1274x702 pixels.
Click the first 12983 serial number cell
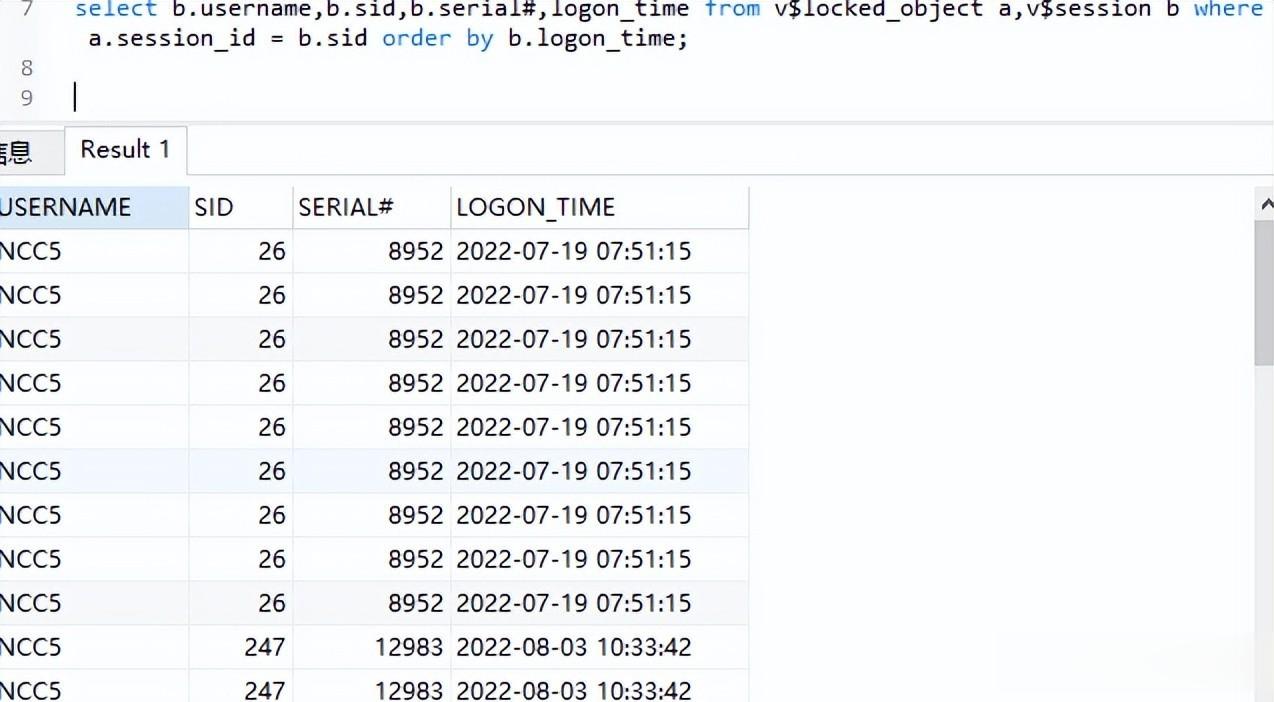pos(371,647)
